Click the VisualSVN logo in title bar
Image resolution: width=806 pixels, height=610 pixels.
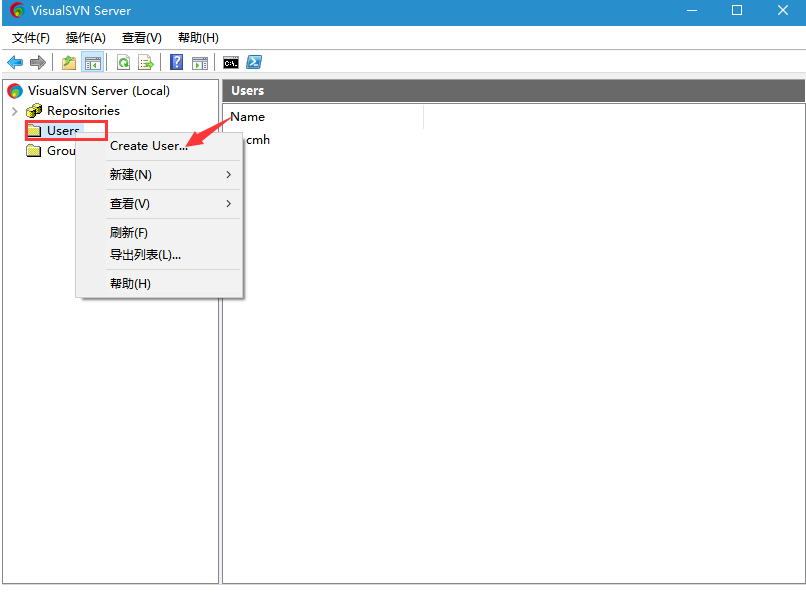(x=17, y=10)
